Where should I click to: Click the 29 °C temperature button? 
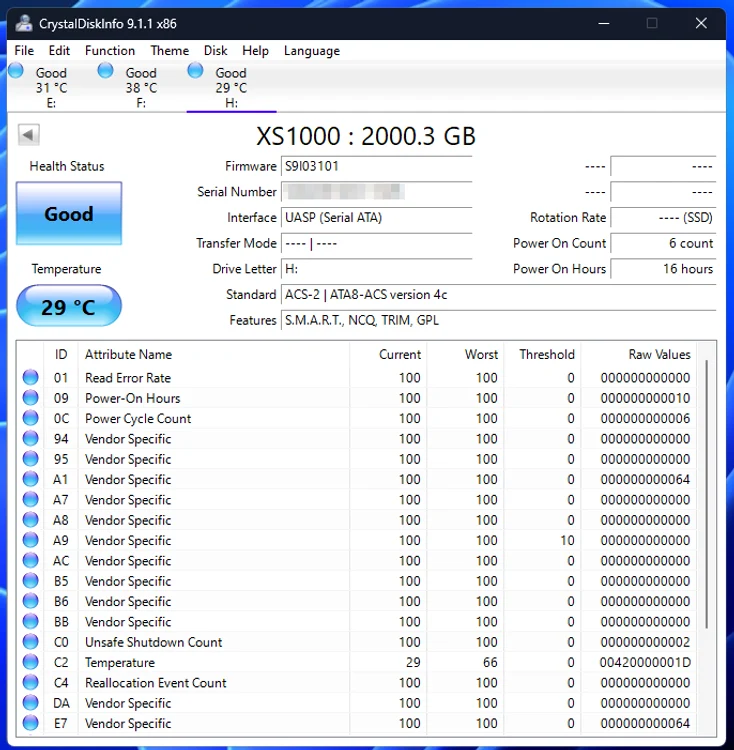69,306
